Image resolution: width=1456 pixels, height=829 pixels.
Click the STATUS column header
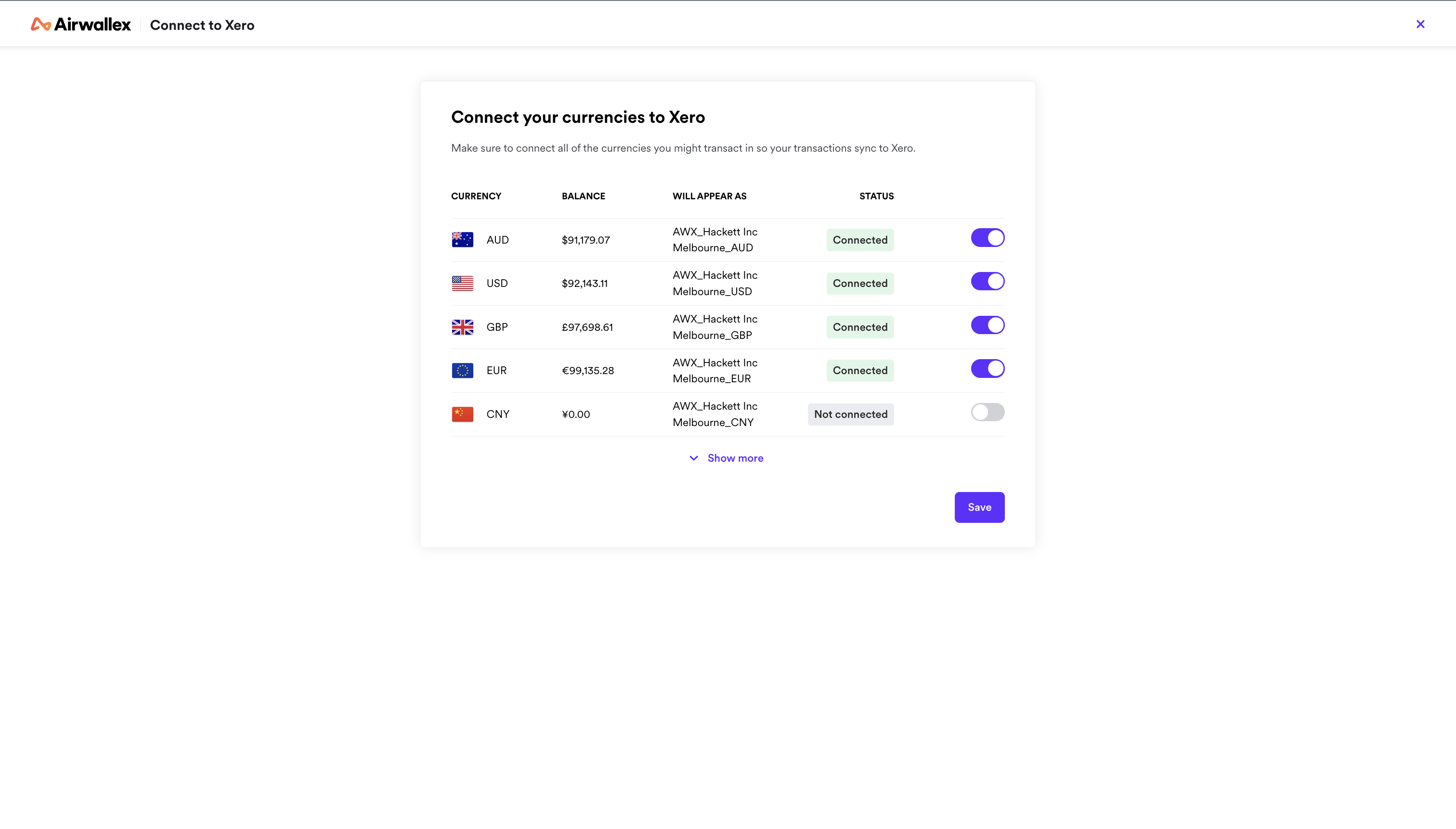pyautogui.click(x=876, y=196)
